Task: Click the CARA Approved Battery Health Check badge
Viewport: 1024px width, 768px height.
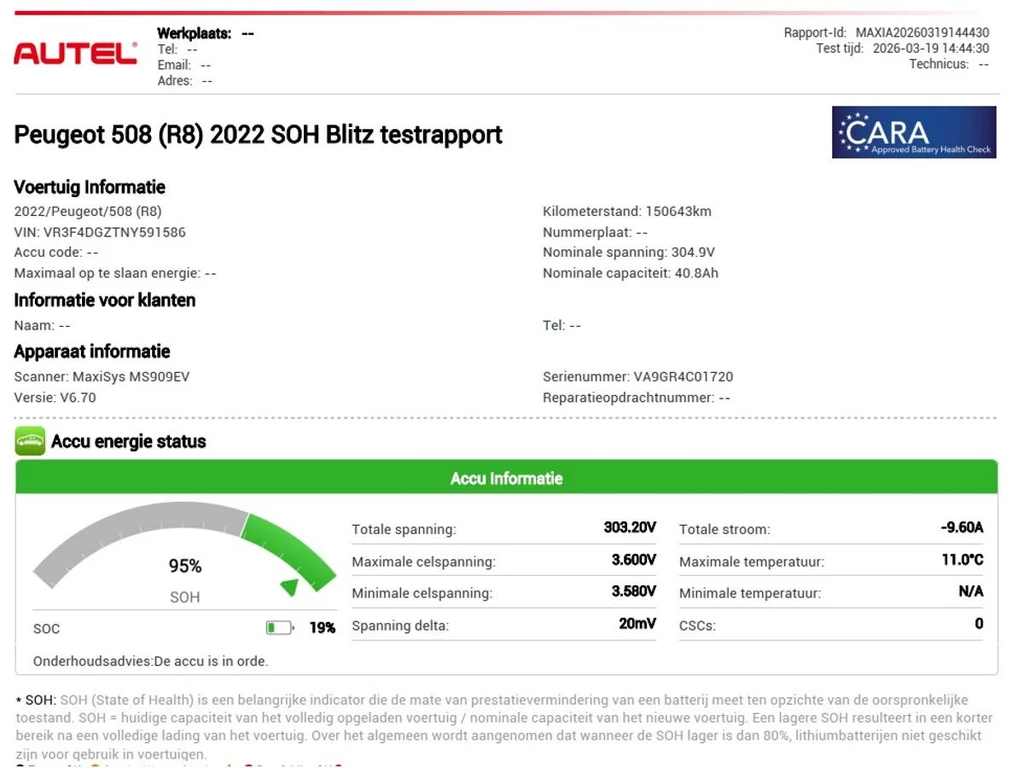Action: tap(913, 132)
